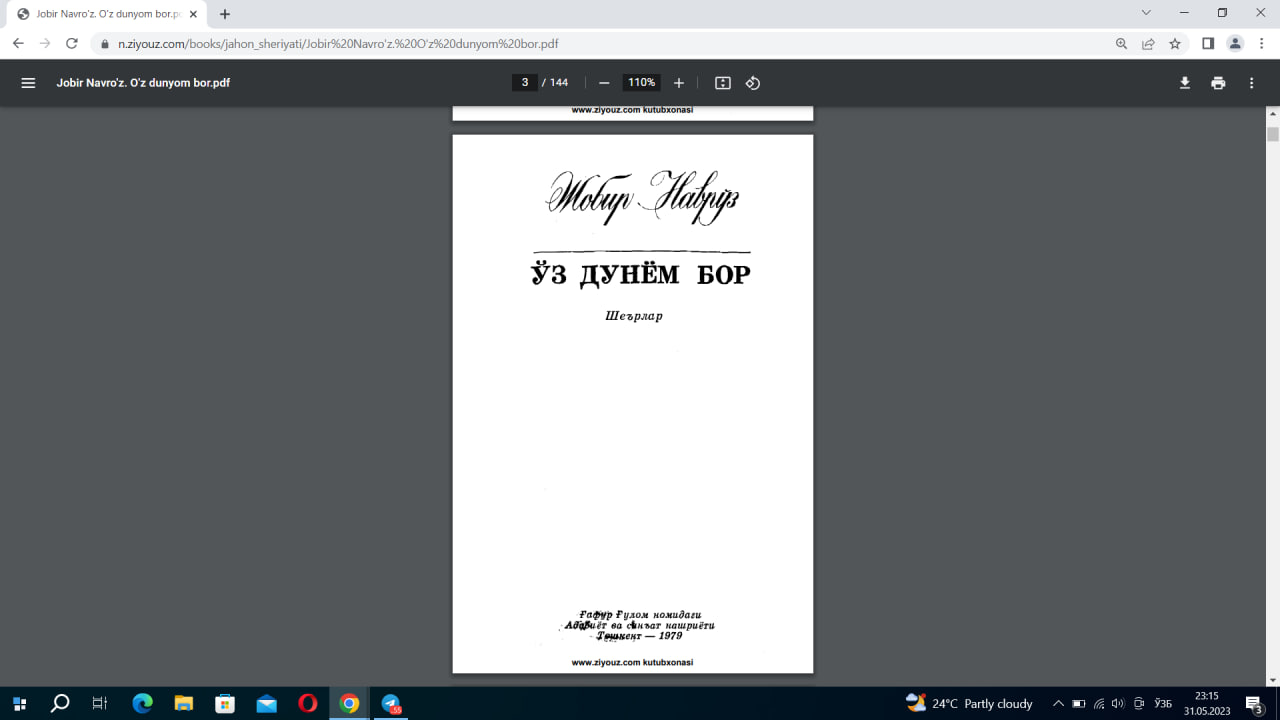
Task: Show hidden system tray icons
Action: tap(1058, 703)
